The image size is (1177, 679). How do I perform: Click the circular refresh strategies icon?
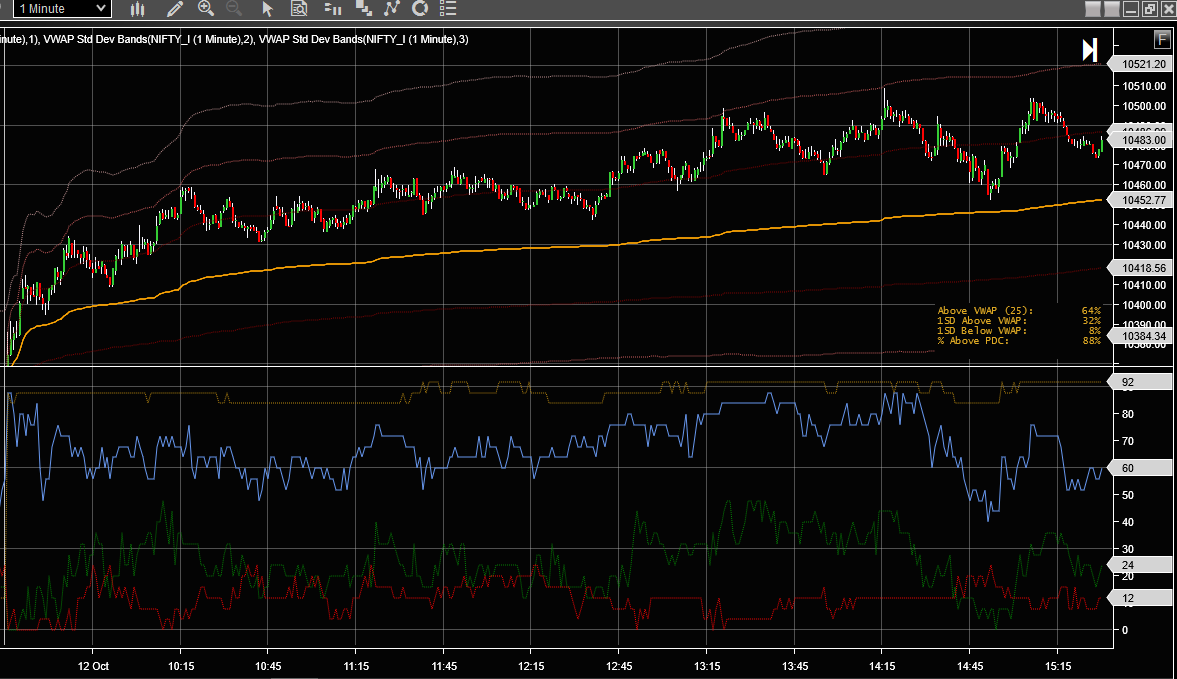coord(420,8)
